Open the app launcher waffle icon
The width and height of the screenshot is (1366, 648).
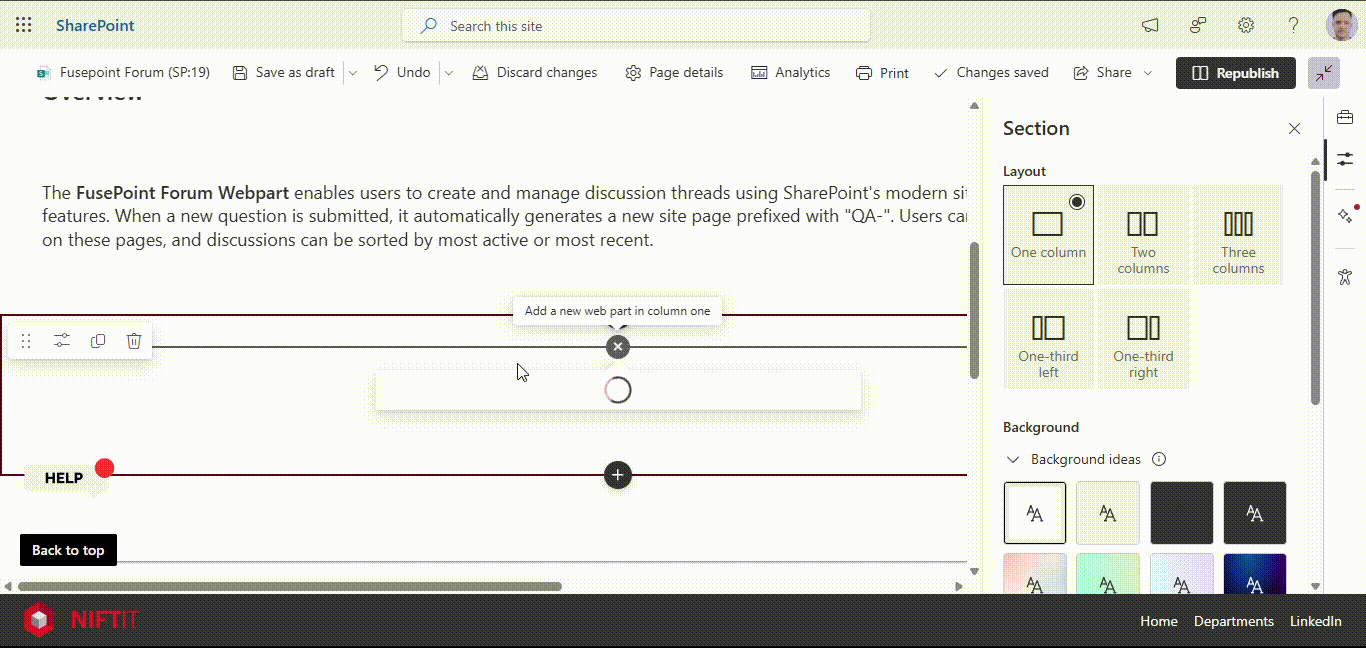(x=24, y=26)
